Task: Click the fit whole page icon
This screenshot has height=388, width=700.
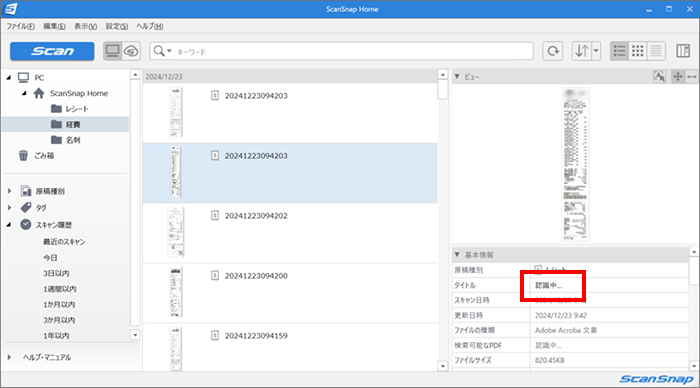Action: coord(678,76)
